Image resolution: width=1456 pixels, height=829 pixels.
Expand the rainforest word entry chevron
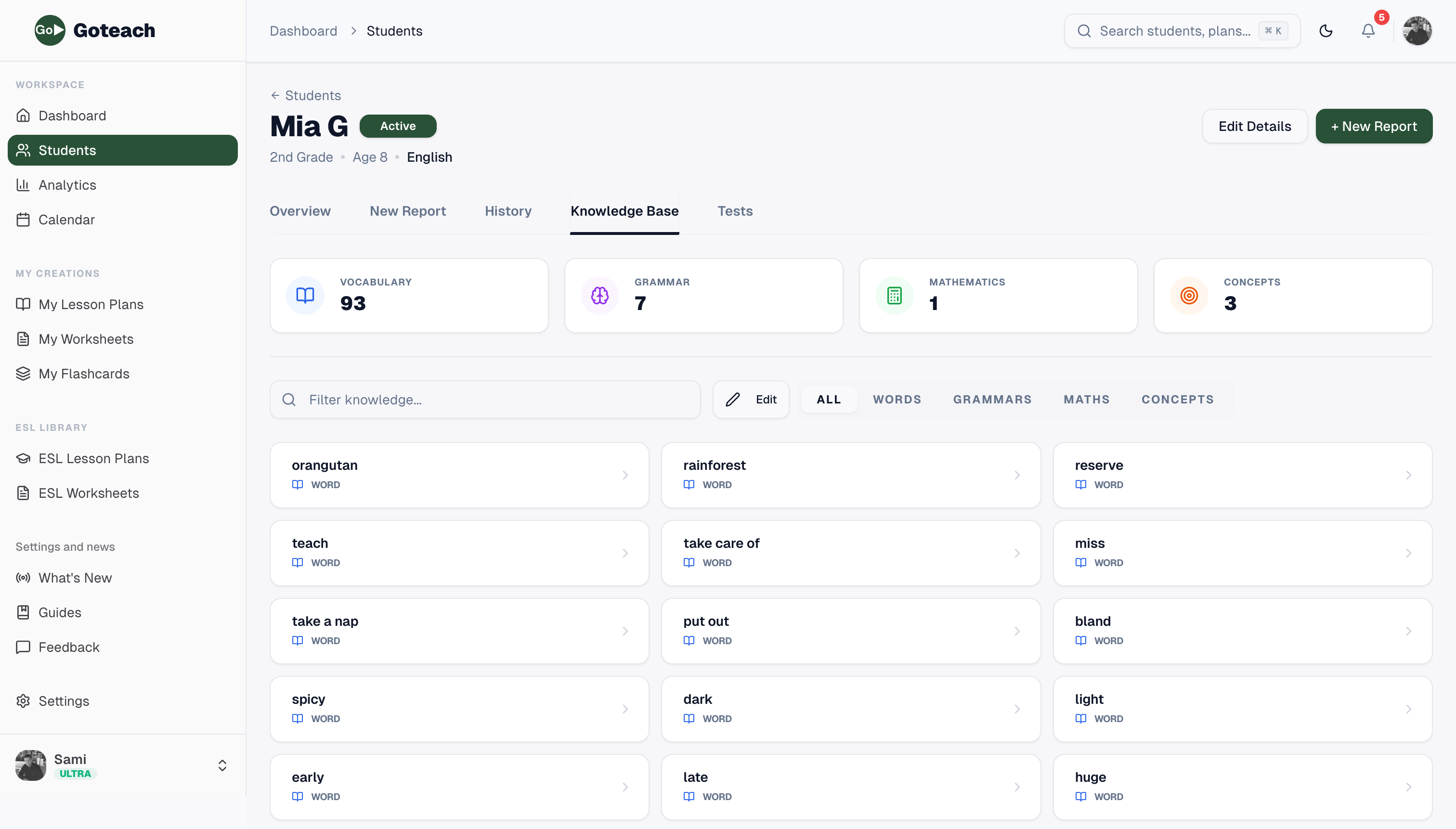point(1017,475)
